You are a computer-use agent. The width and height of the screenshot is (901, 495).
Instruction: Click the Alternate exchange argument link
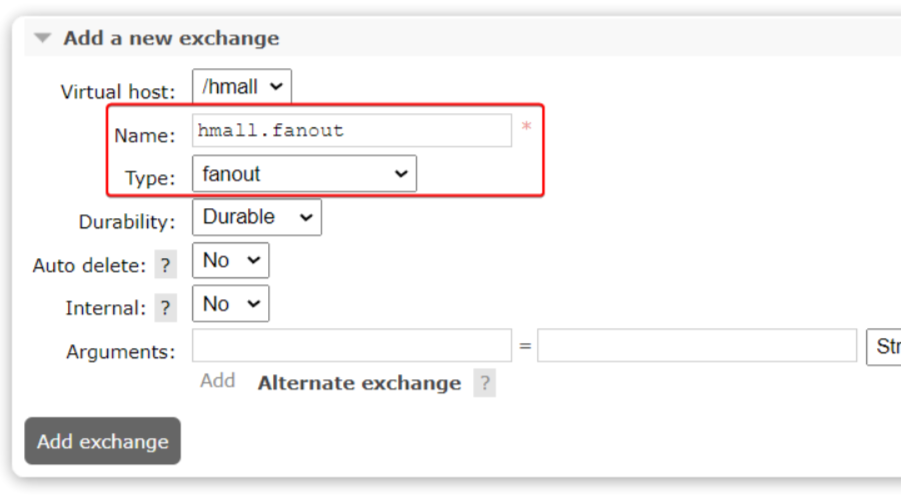click(359, 383)
